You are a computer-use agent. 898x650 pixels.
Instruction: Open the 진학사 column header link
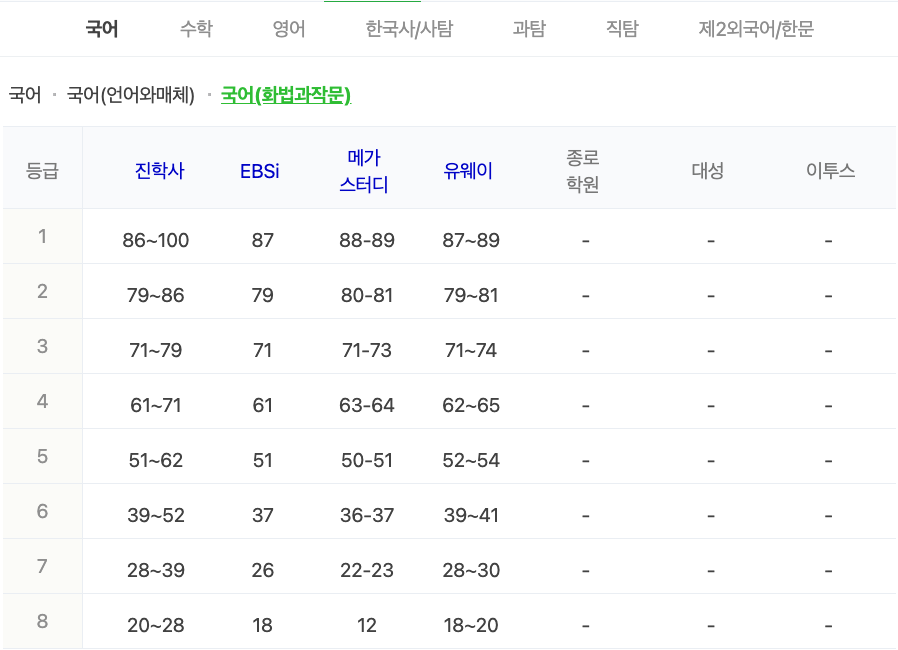(159, 167)
